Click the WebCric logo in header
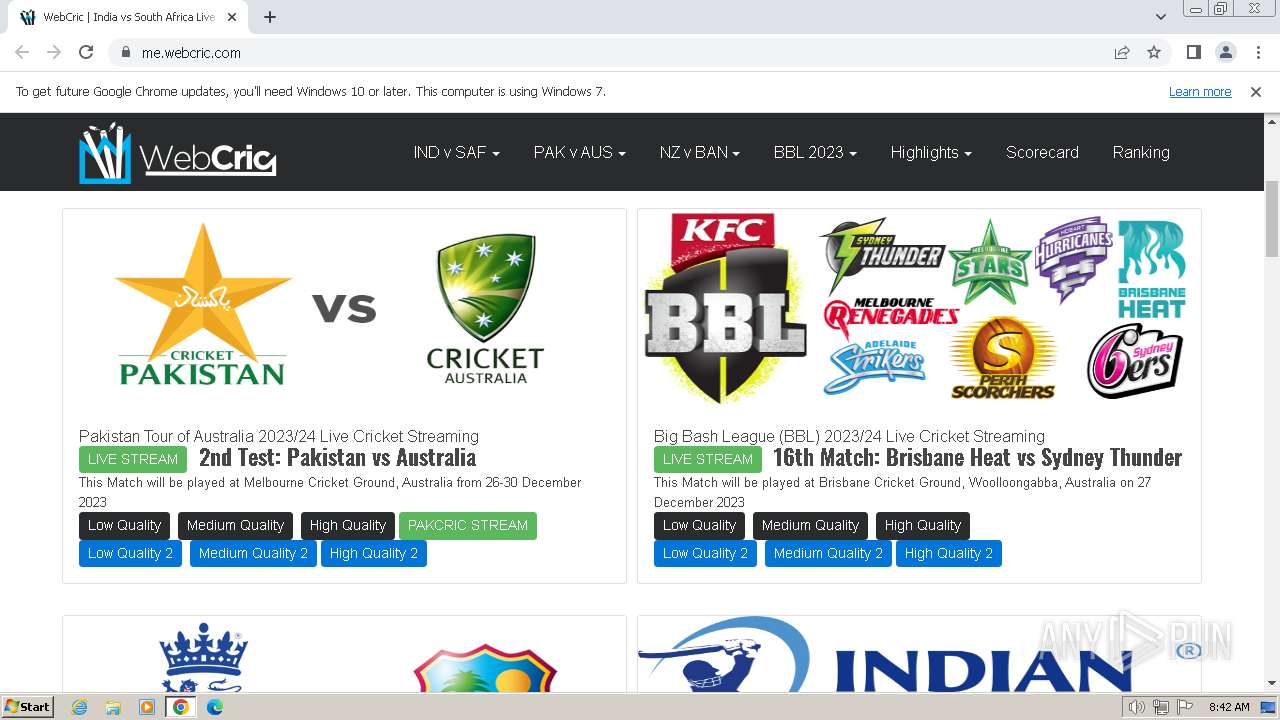The width and height of the screenshot is (1280, 720). click(x=178, y=153)
